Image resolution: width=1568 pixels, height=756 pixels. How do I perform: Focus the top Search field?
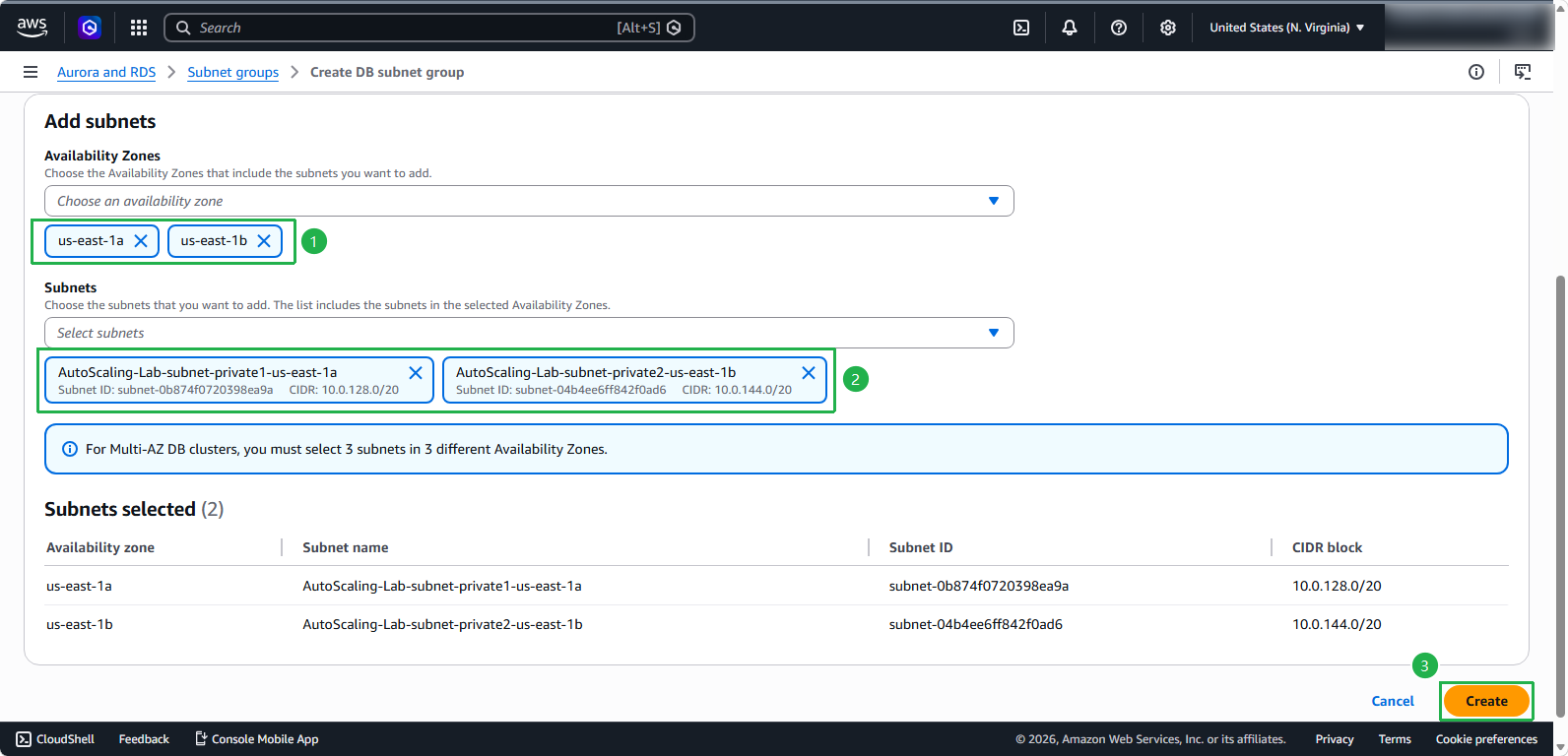429,28
